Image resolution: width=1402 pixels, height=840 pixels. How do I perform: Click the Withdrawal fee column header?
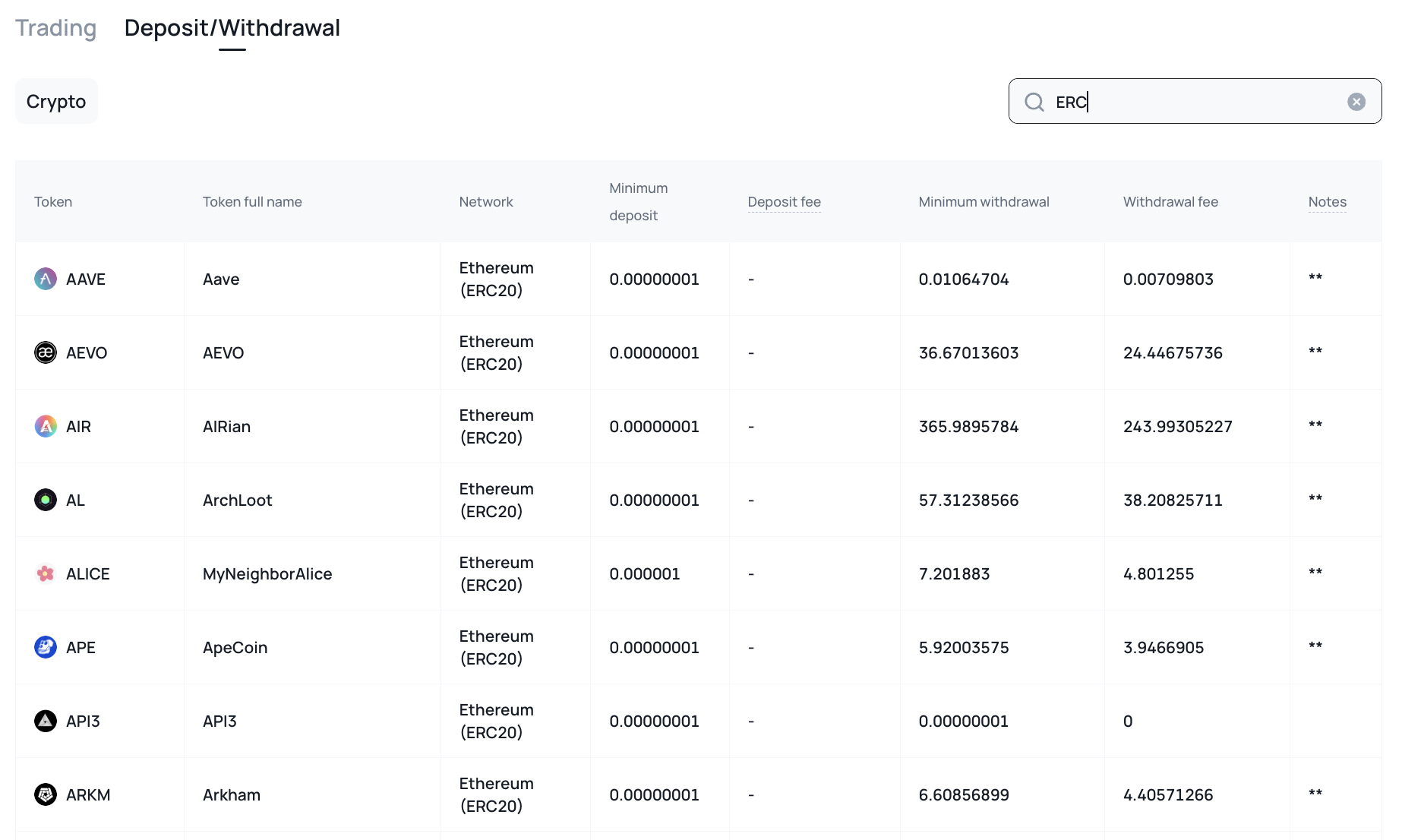(1170, 202)
